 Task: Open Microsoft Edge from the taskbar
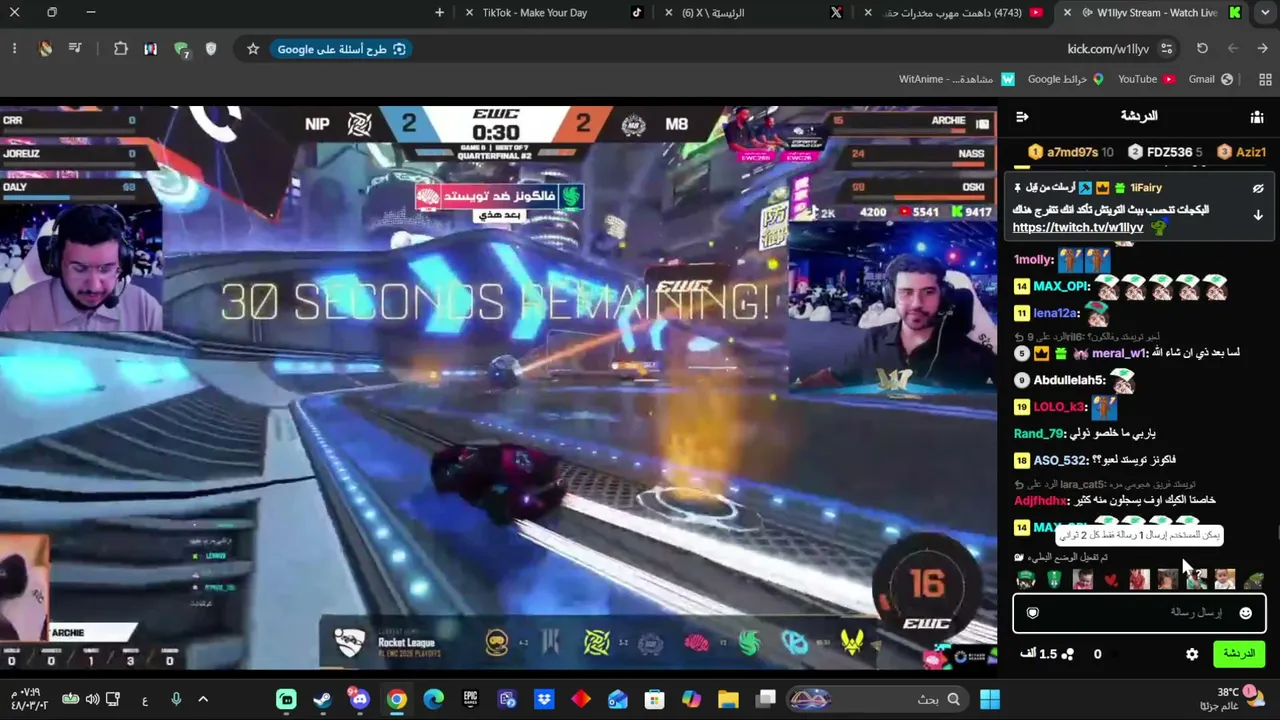(433, 699)
